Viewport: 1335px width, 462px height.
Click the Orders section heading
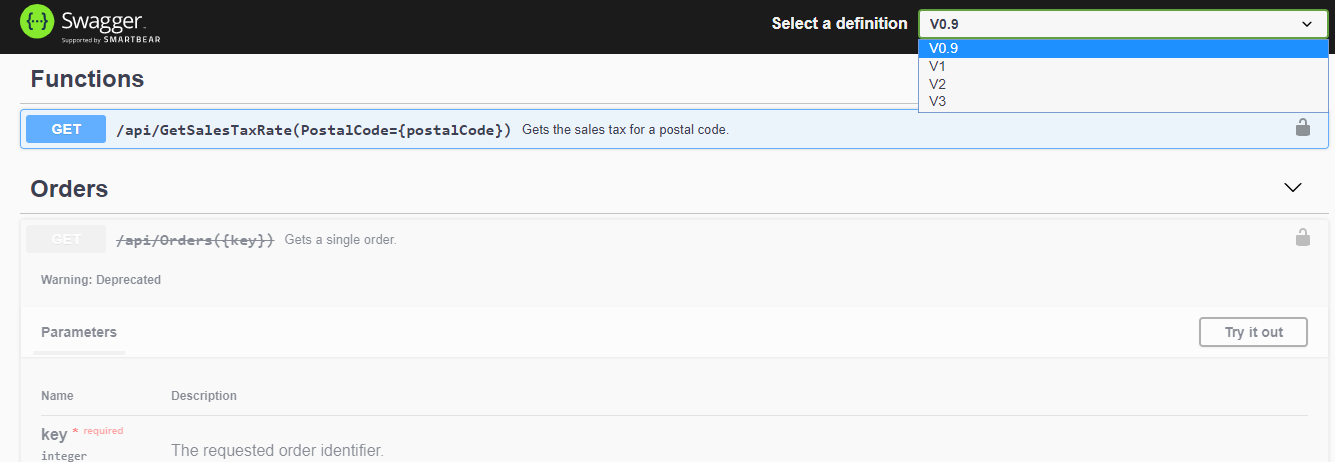(x=69, y=189)
